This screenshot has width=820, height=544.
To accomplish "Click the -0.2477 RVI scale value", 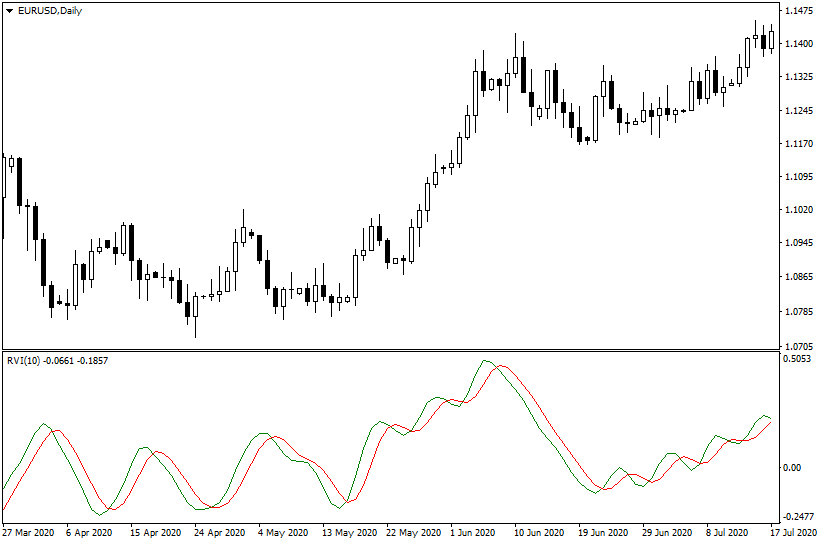I will click(799, 517).
